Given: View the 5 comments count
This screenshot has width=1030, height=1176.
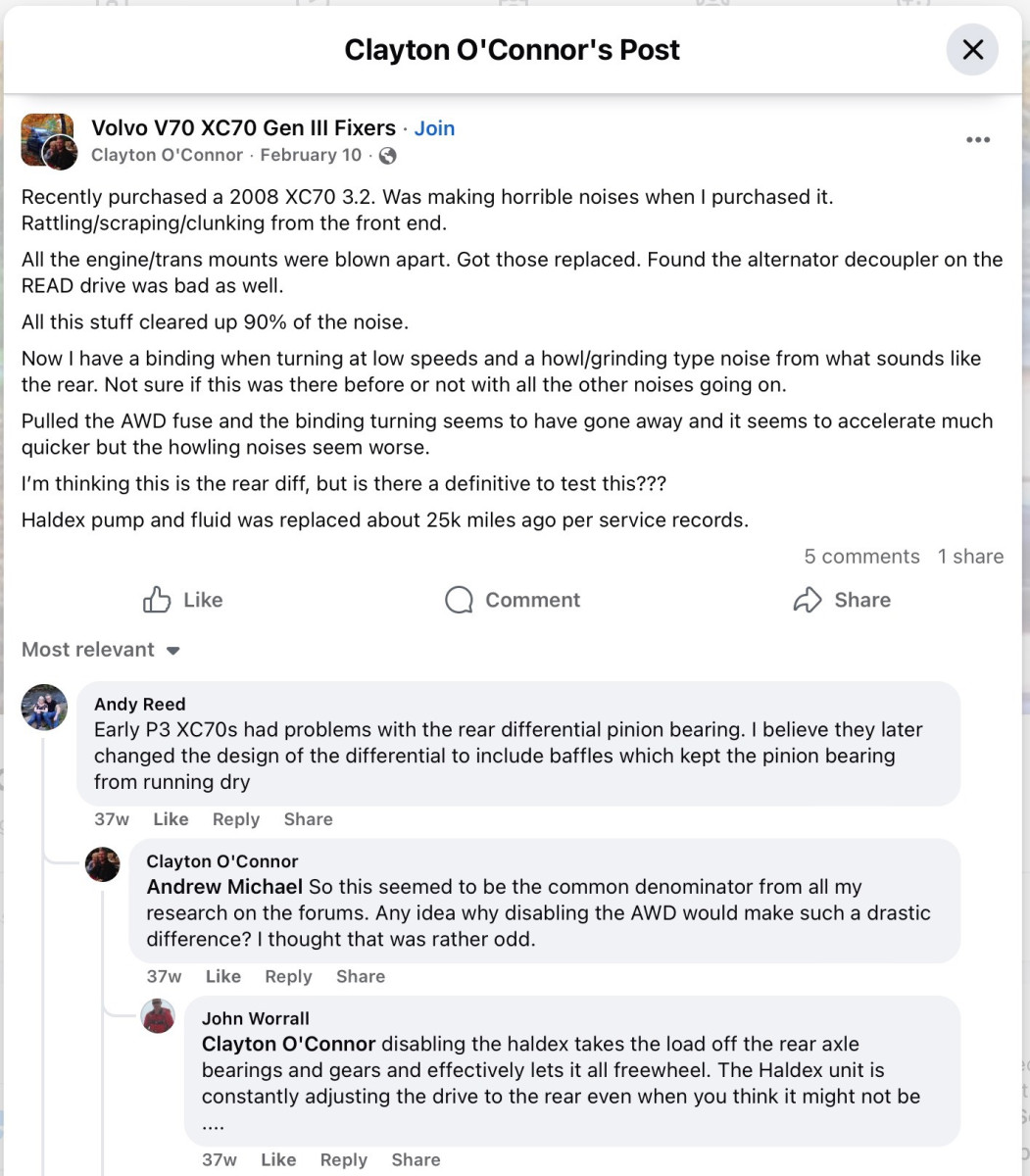Looking at the screenshot, I should (861, 557).
